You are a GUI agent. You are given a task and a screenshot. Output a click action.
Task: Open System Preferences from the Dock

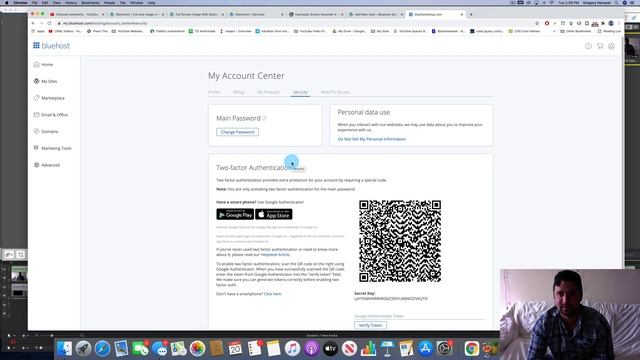[444, 349]
